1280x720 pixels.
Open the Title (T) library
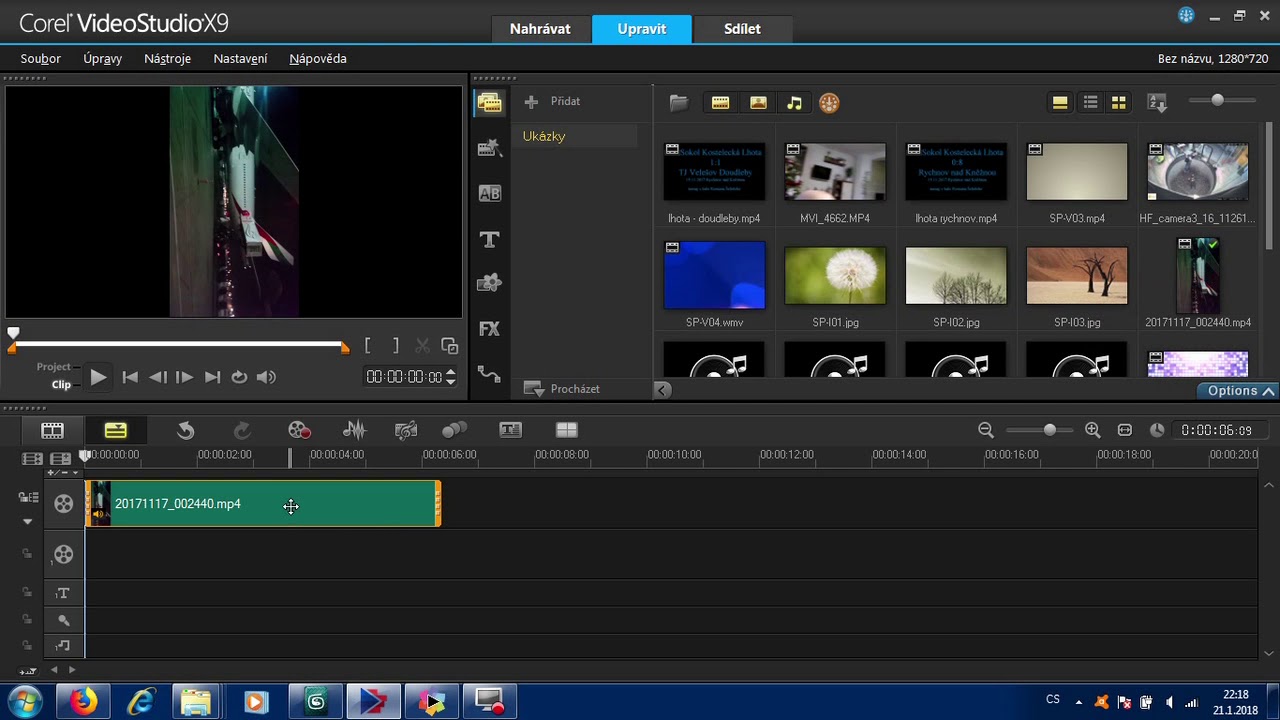(x=489, y=239)
